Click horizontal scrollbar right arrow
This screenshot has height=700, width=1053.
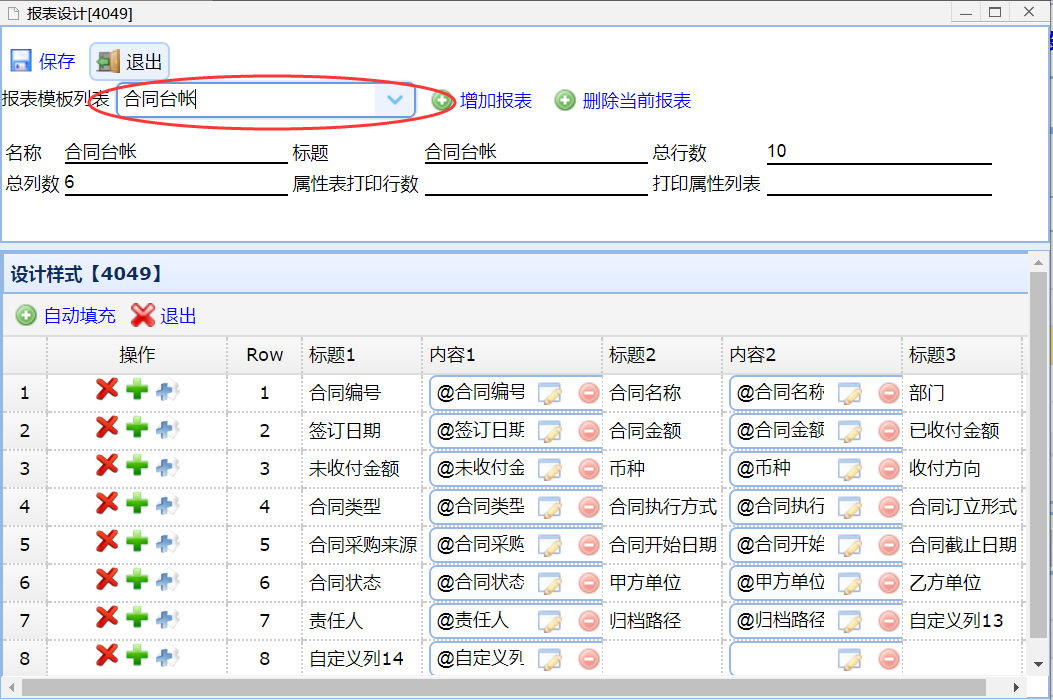[x=1016, y=687]
